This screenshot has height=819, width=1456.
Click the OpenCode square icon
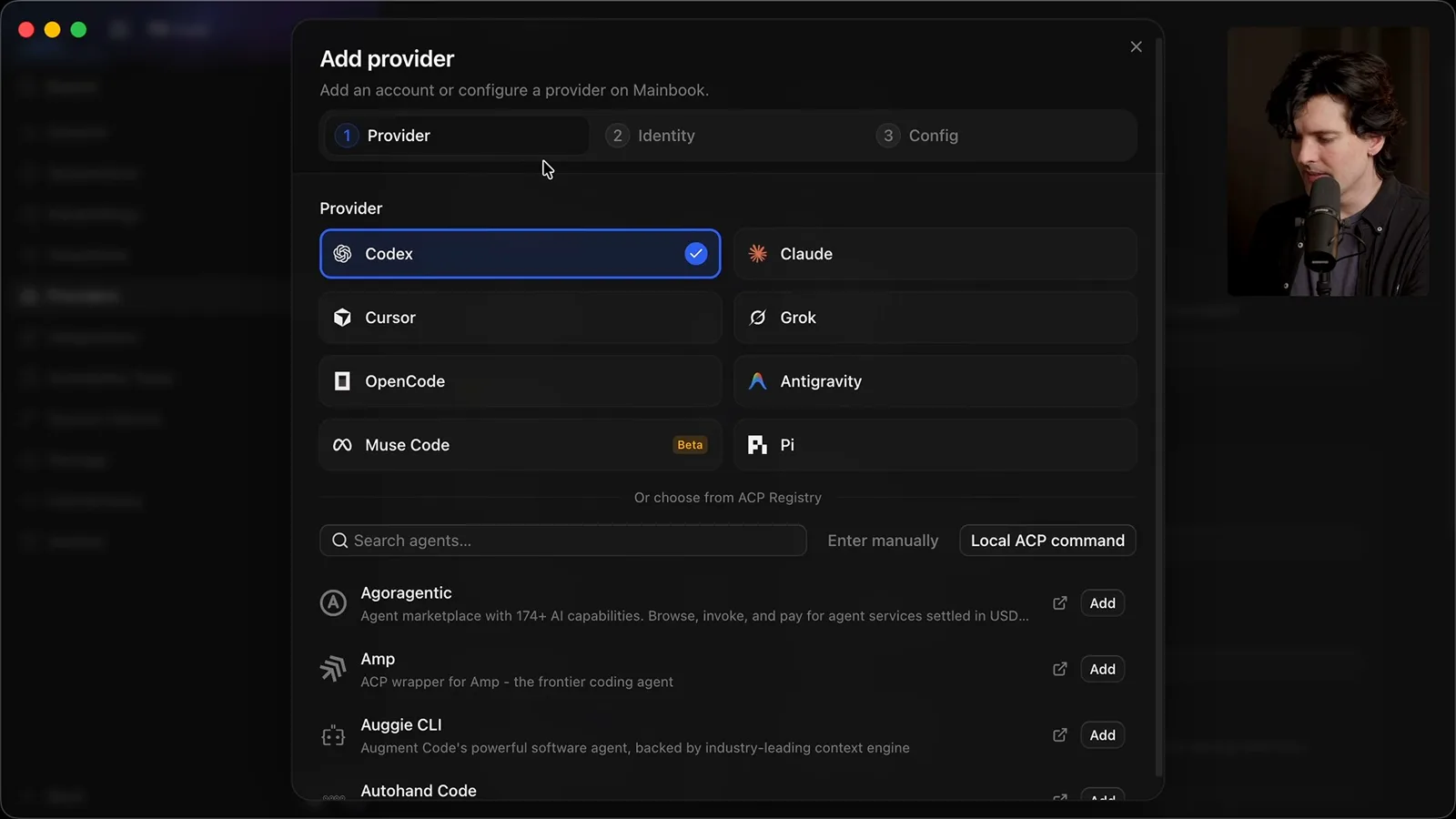(342, 381)
